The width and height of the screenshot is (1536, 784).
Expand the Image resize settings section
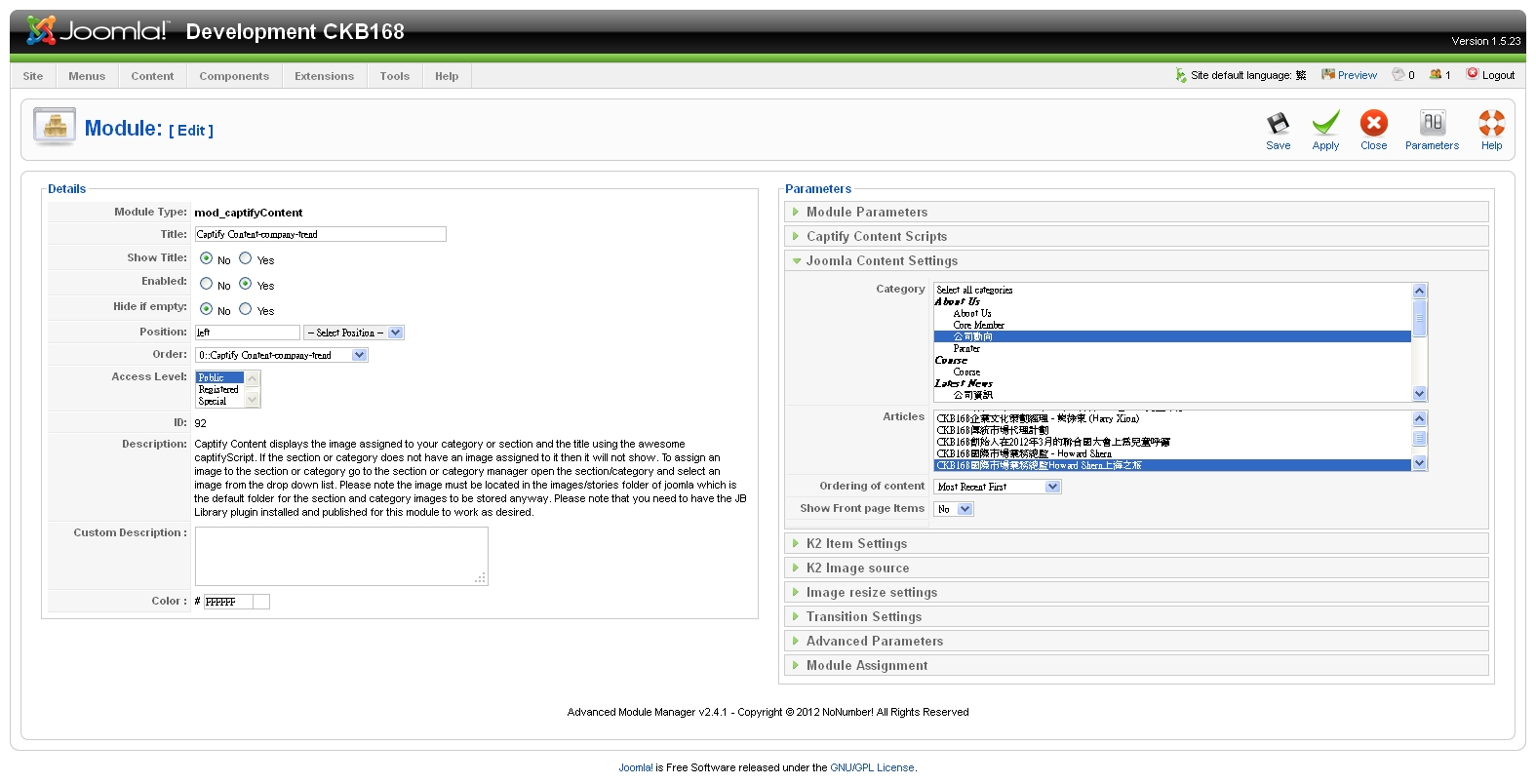click(x=1136, y=592)
